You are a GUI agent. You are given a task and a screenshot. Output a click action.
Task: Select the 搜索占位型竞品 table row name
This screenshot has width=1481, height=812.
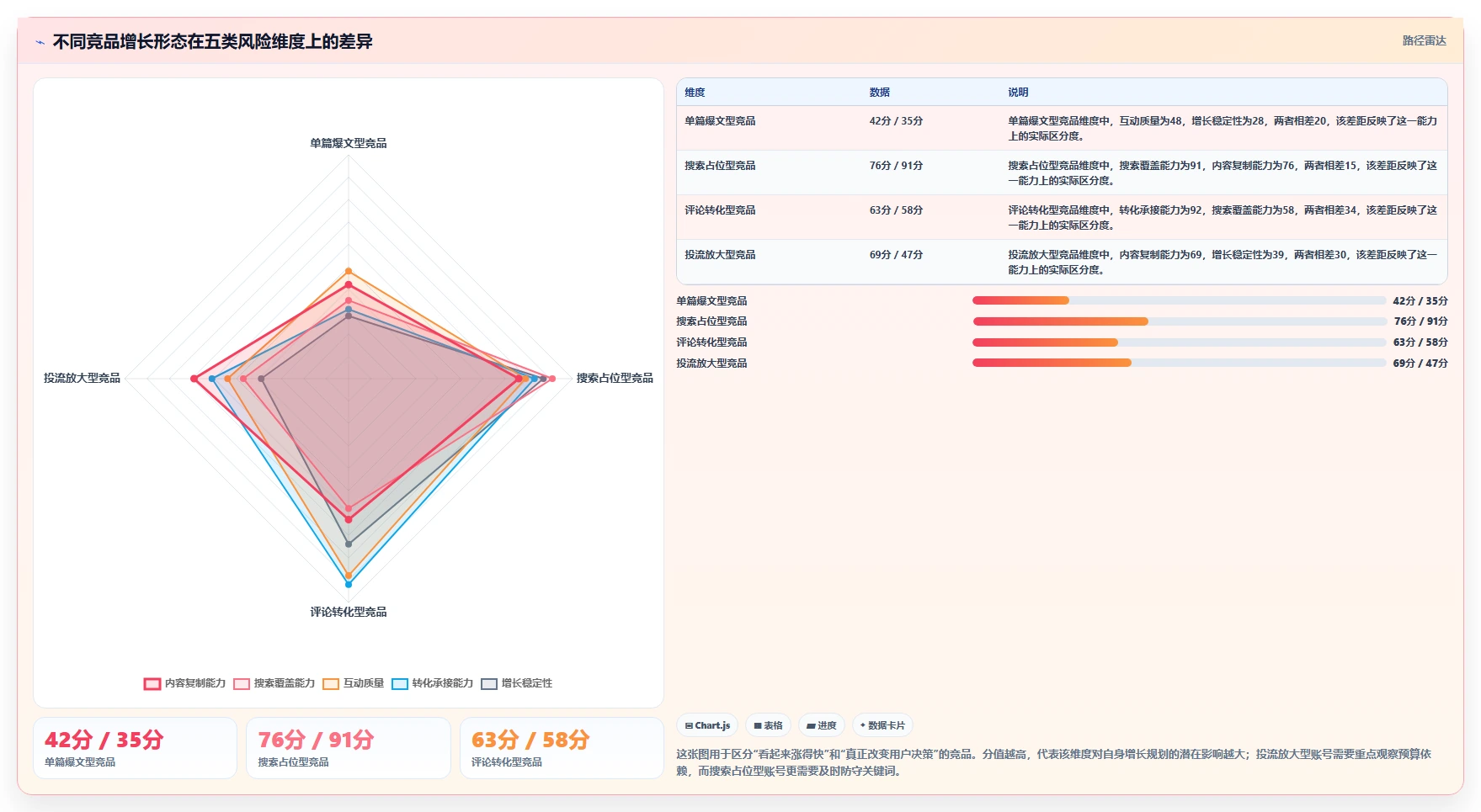tap(720, 166)
